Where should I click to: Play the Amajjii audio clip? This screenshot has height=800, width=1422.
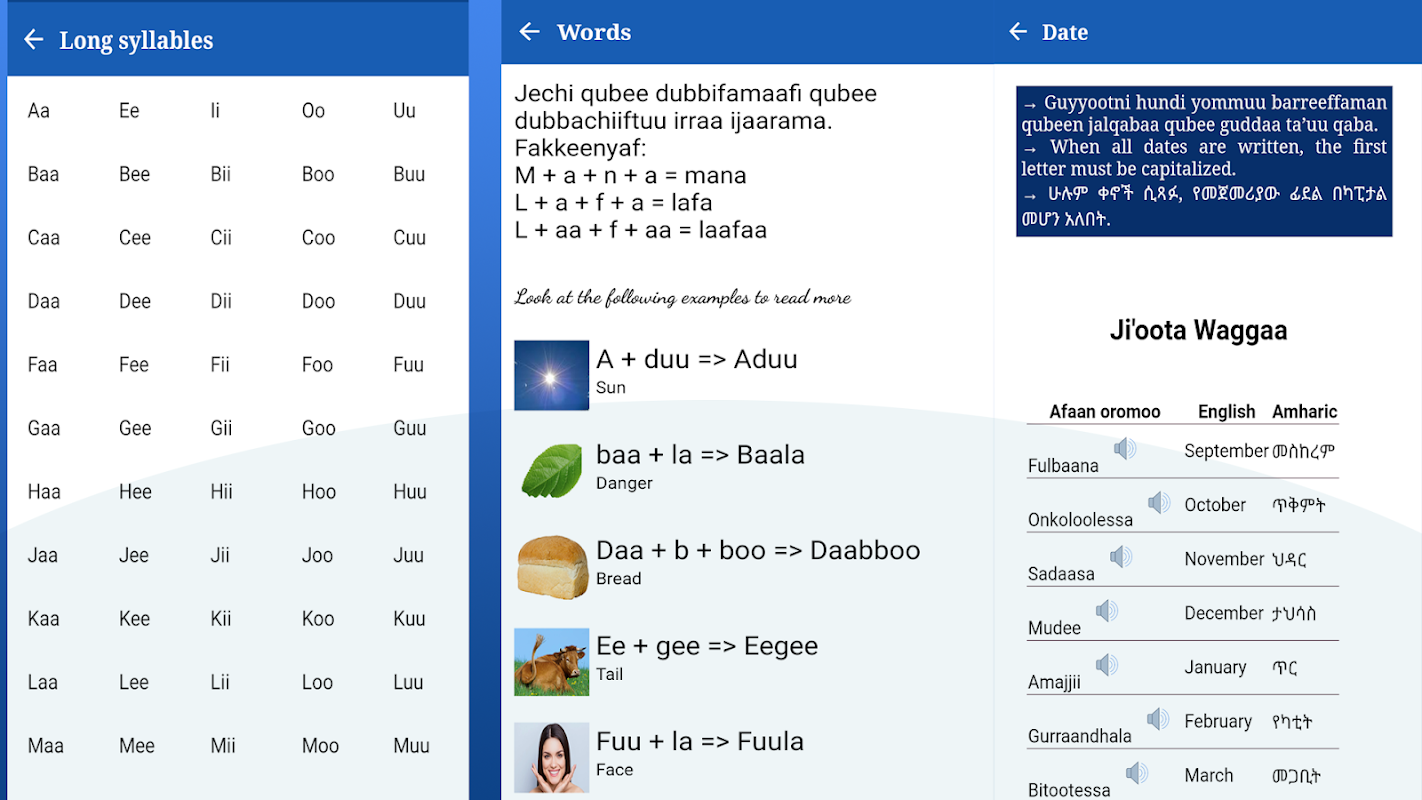(1106, 665)
